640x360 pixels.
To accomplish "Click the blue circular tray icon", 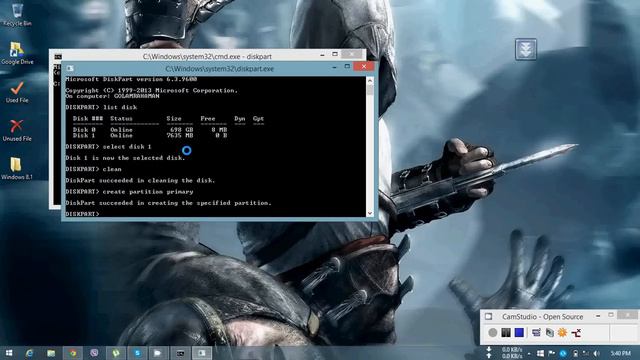I will (563, 353).
